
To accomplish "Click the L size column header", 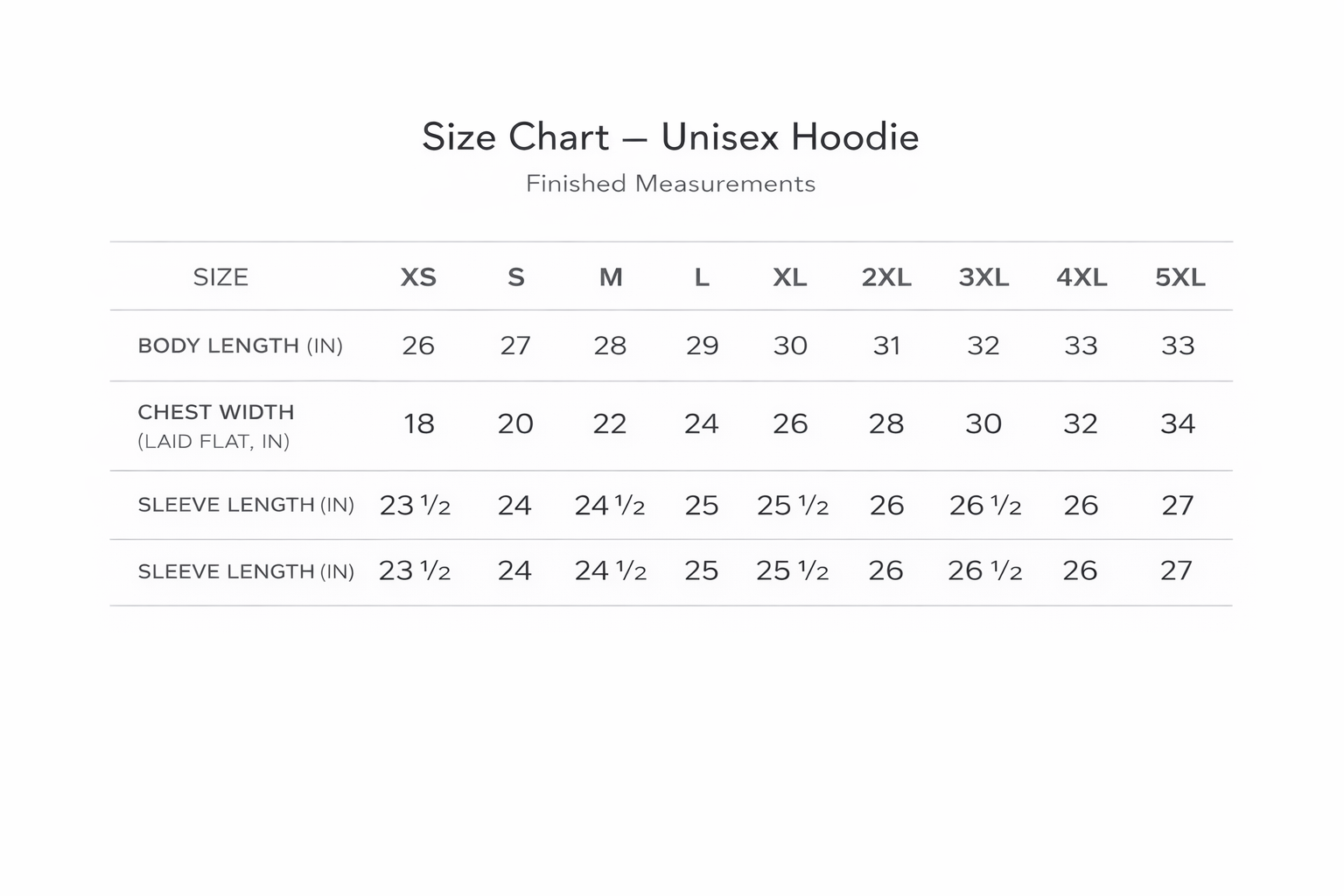I will pos(702,277).
